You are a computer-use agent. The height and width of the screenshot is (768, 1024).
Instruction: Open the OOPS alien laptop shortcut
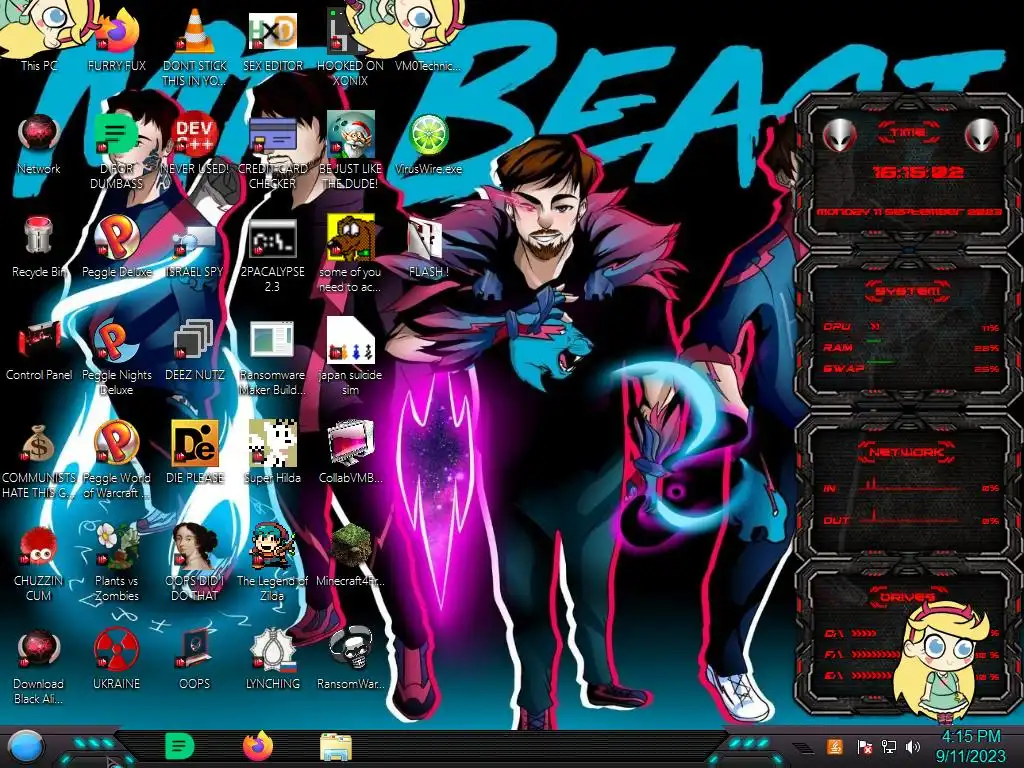[x=195, y=660]
